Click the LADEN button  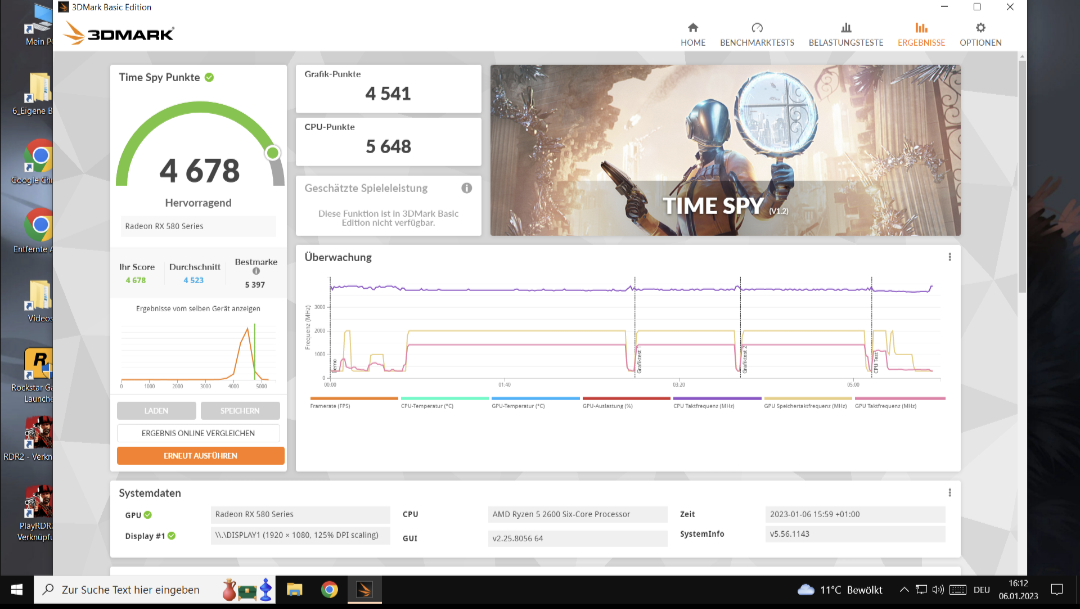(156, 411)
